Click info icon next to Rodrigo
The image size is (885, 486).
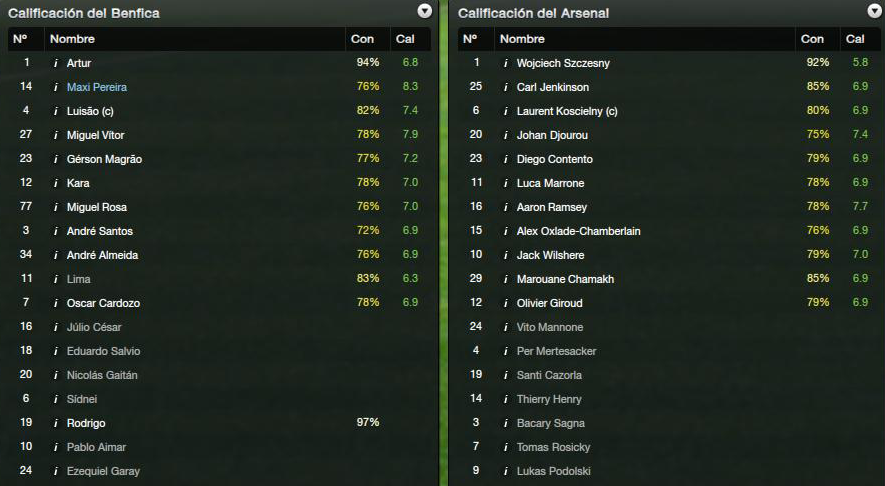[x=55, y=423]
